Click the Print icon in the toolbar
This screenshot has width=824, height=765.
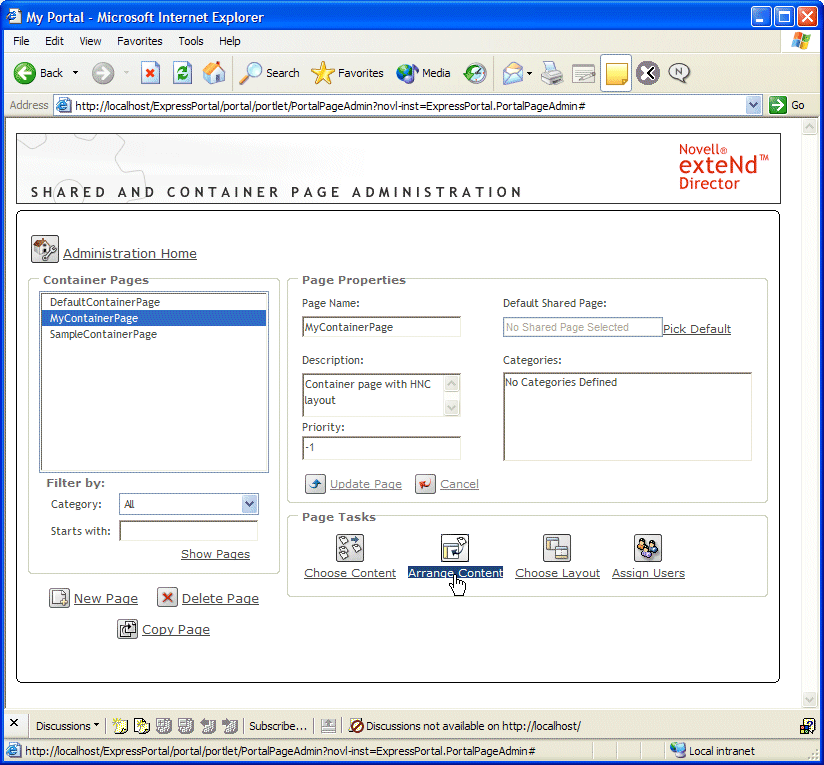point(550,73)
